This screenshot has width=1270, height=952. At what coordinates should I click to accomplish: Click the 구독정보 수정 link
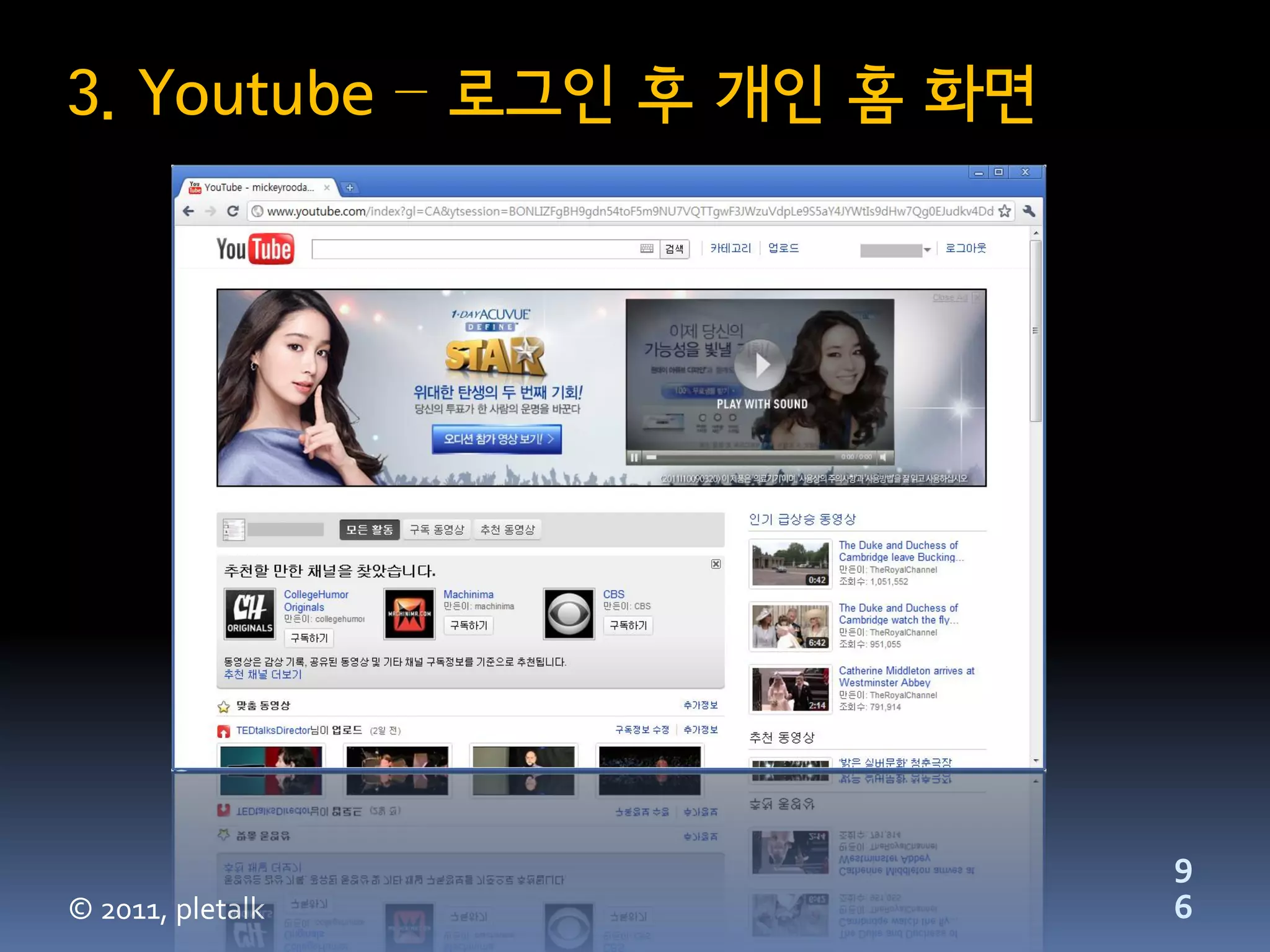pyautogui.click(x=642, y=730)
